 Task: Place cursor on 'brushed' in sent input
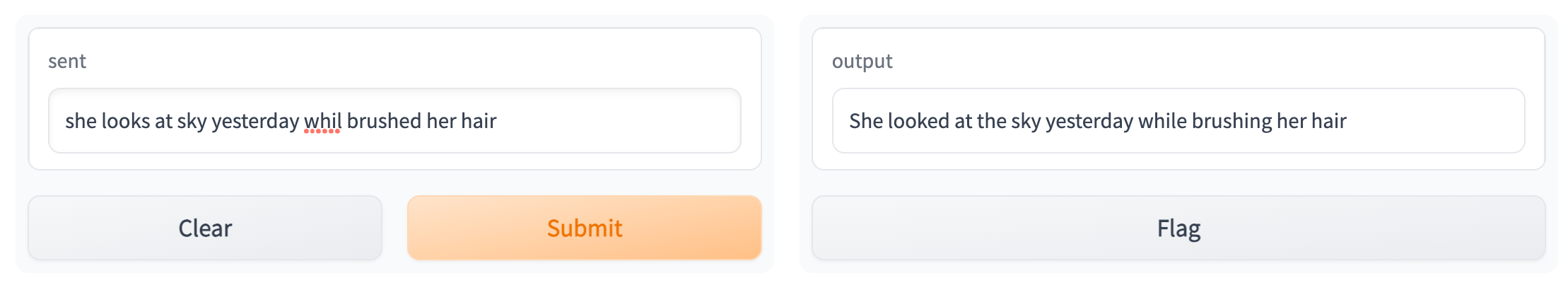tap(384, 121)
